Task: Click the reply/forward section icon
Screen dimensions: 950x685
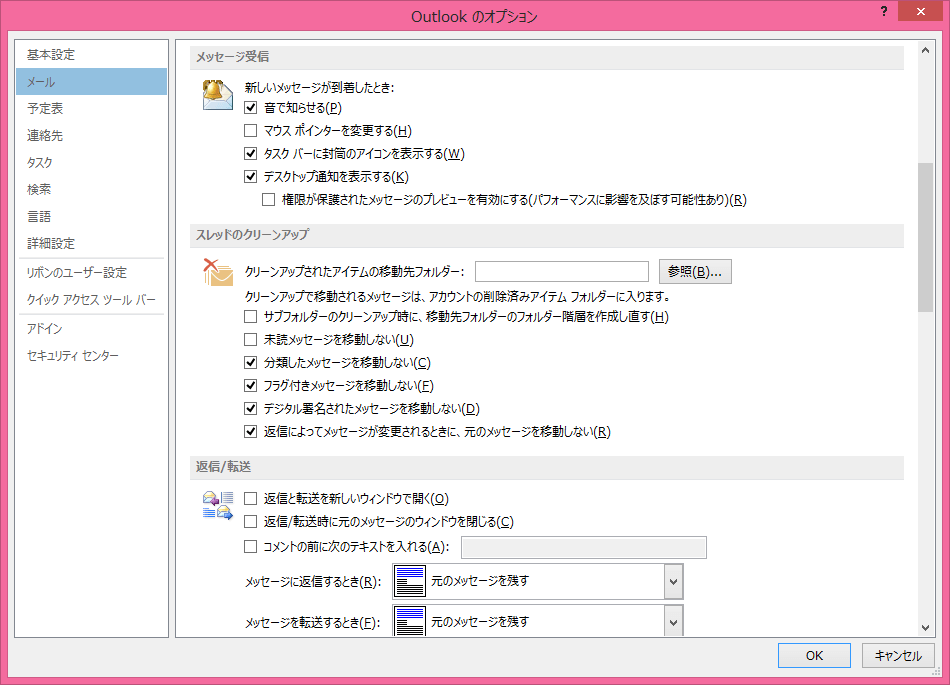Action: [218, 505]
